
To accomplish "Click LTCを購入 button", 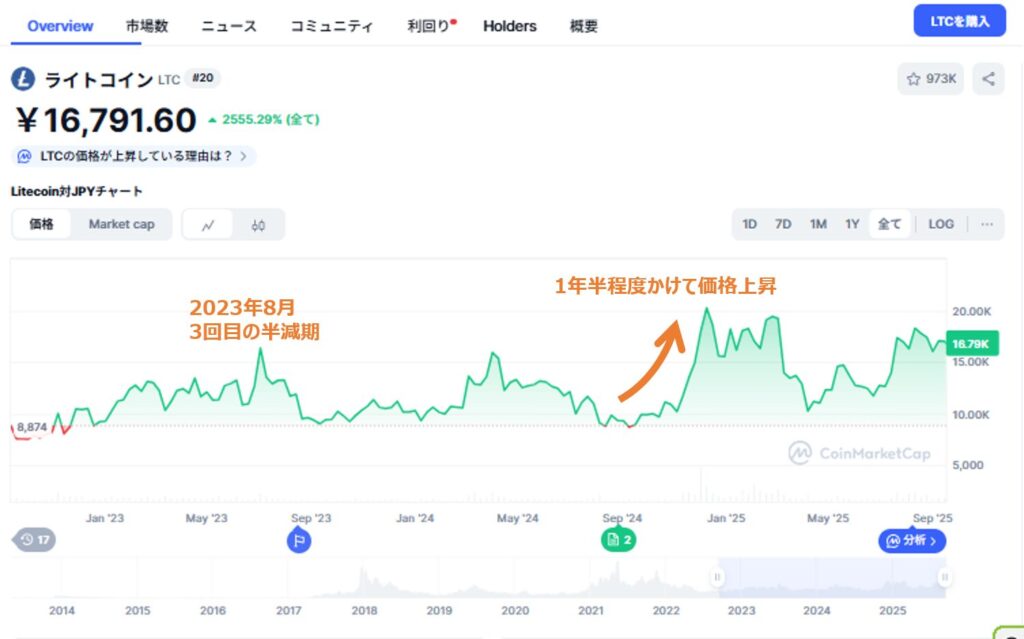I will click(x=959, y=21).
